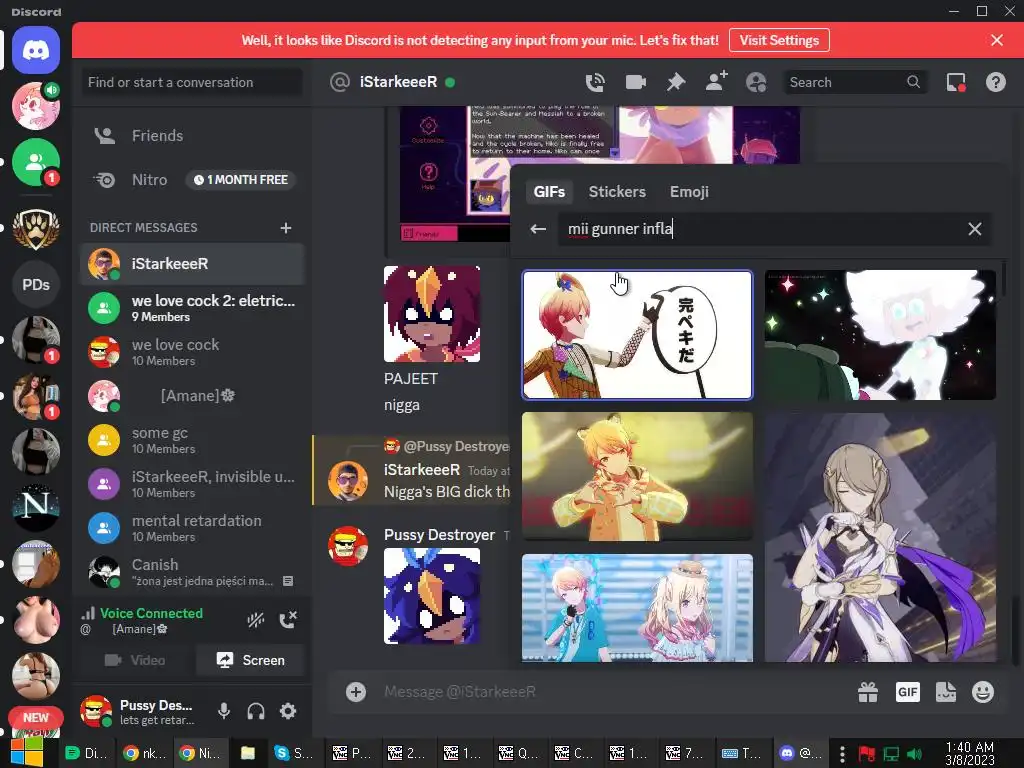This screenshot has height=768, width=1024.
Task: Click the header Search box
Action: [855, 82]
